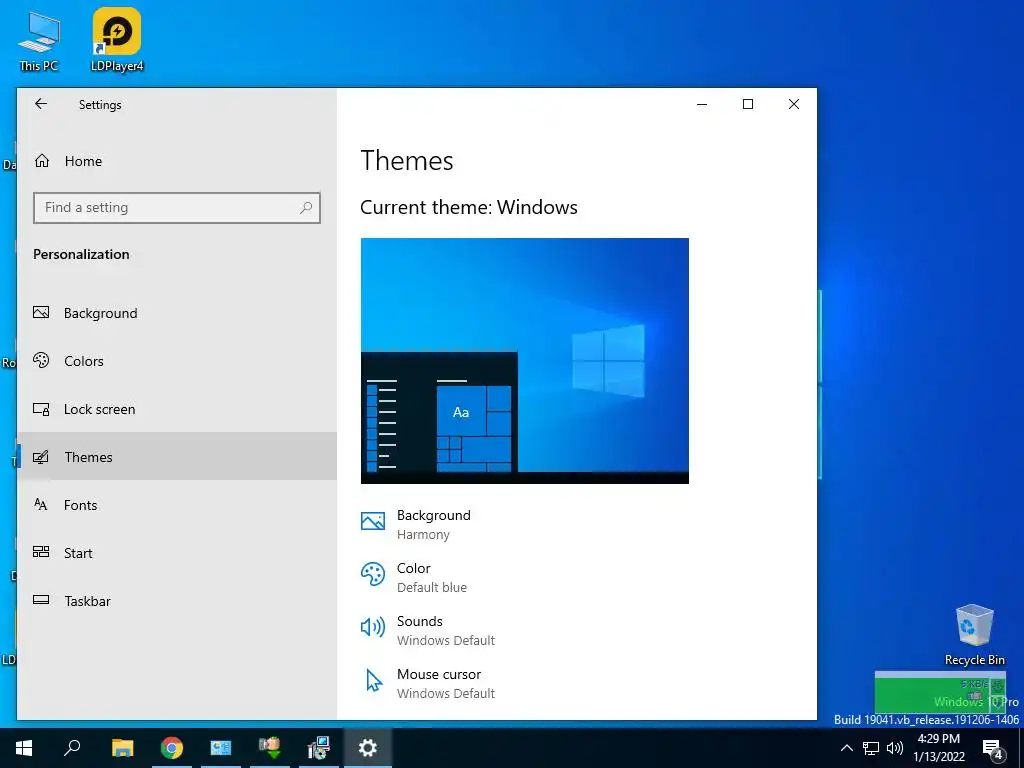Open the Background personalization page

point(177,313)
